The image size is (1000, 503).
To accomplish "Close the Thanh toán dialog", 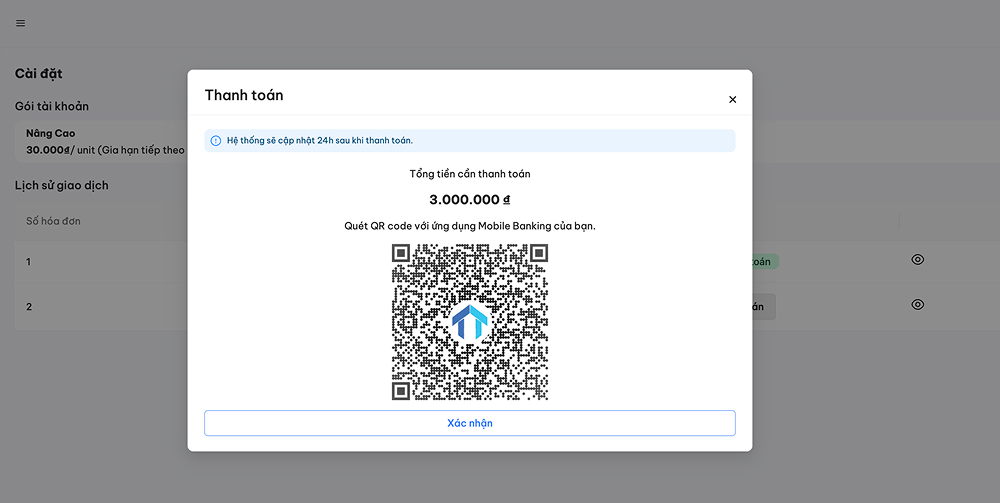I will 732,99.
